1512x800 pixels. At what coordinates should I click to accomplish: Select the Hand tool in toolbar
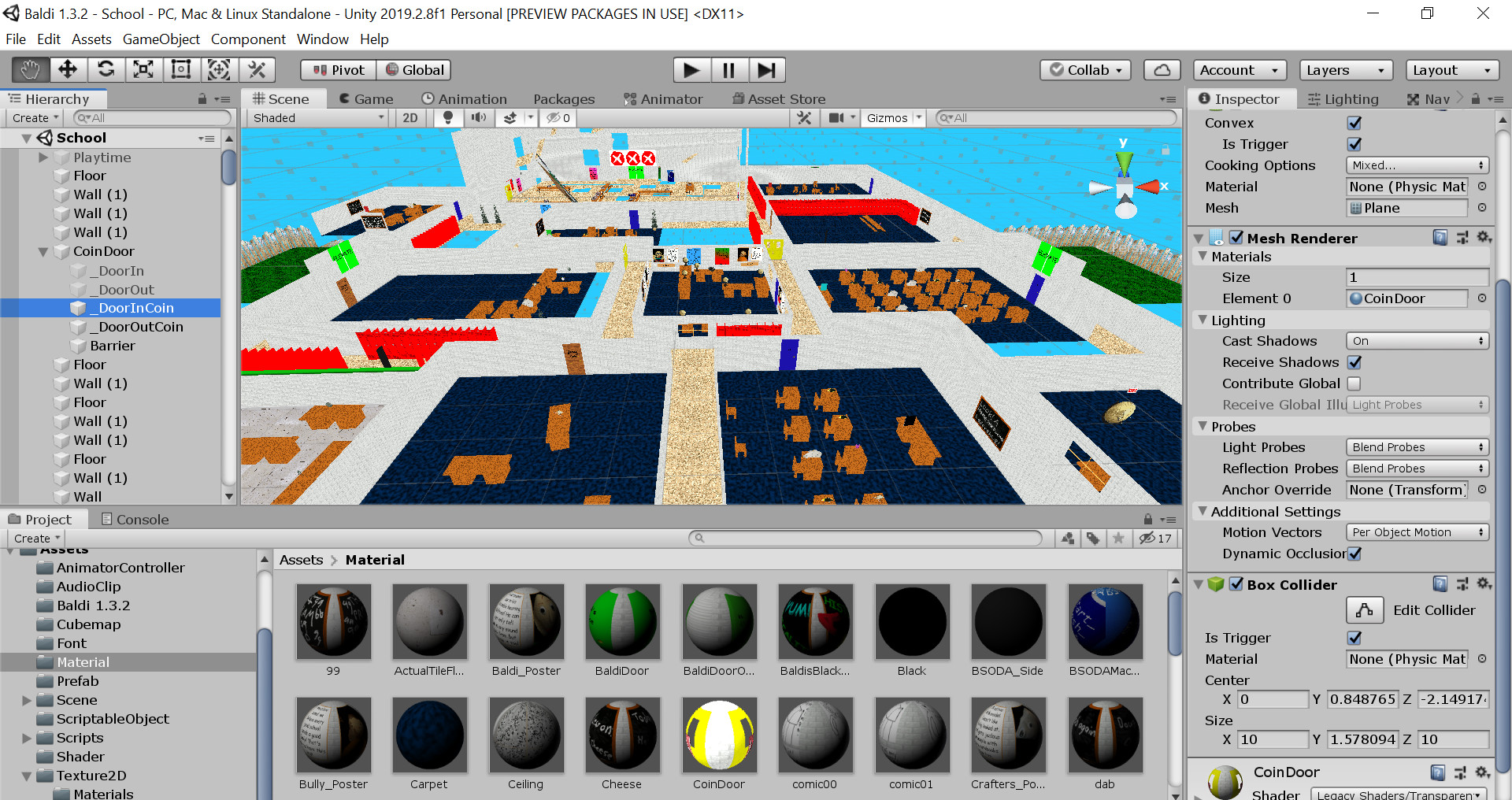pyautogui.click(x=30, y=70)
